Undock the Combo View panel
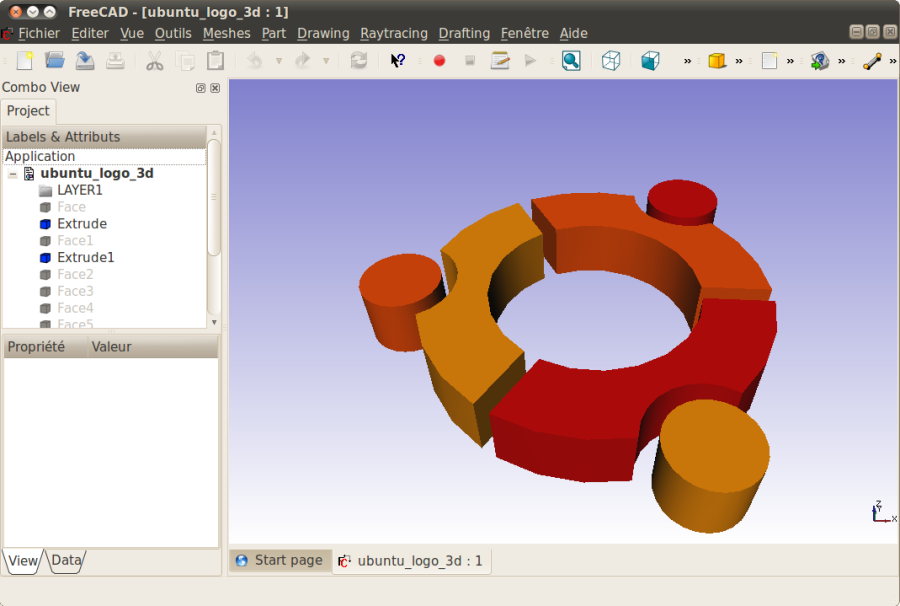The width and height of the screenshot is (900, 606). coord(200,88)
